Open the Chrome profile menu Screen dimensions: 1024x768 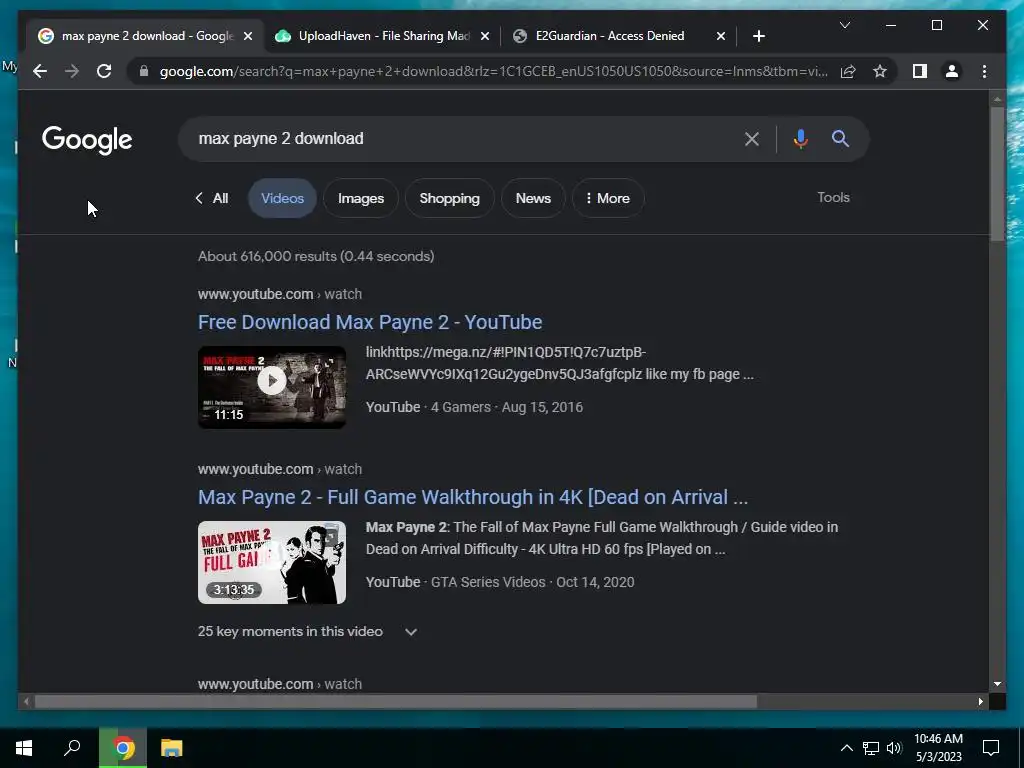952,71
